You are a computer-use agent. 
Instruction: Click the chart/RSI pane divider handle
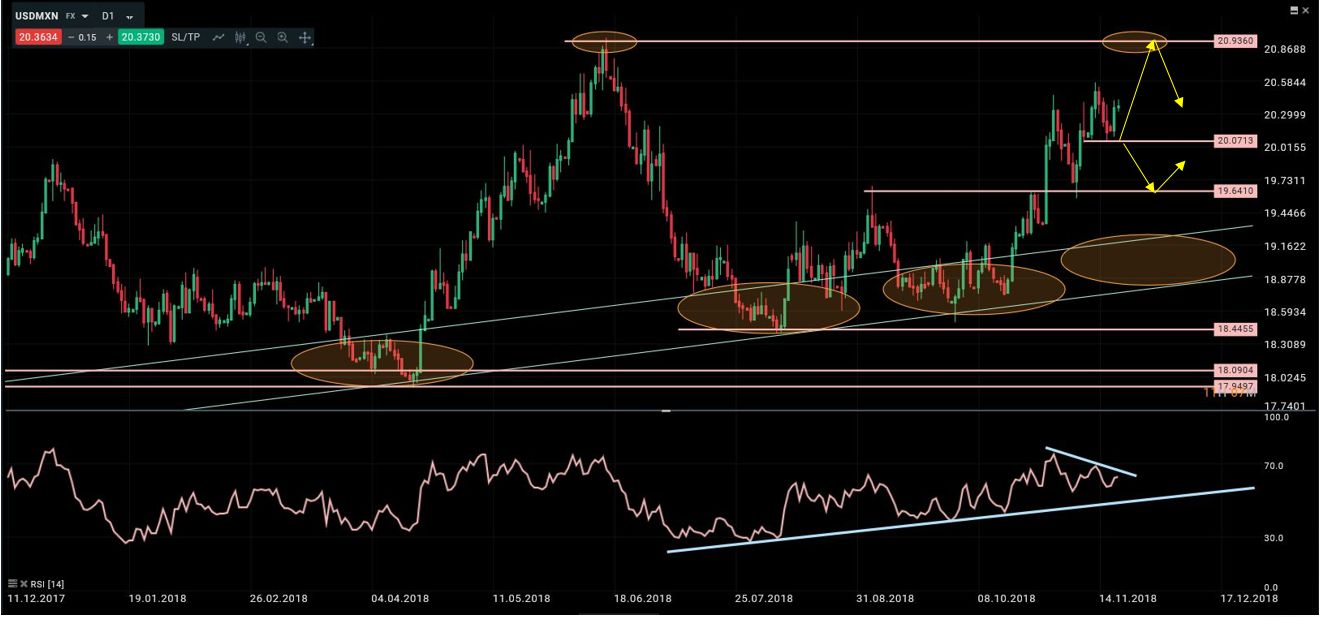point(666,411)
